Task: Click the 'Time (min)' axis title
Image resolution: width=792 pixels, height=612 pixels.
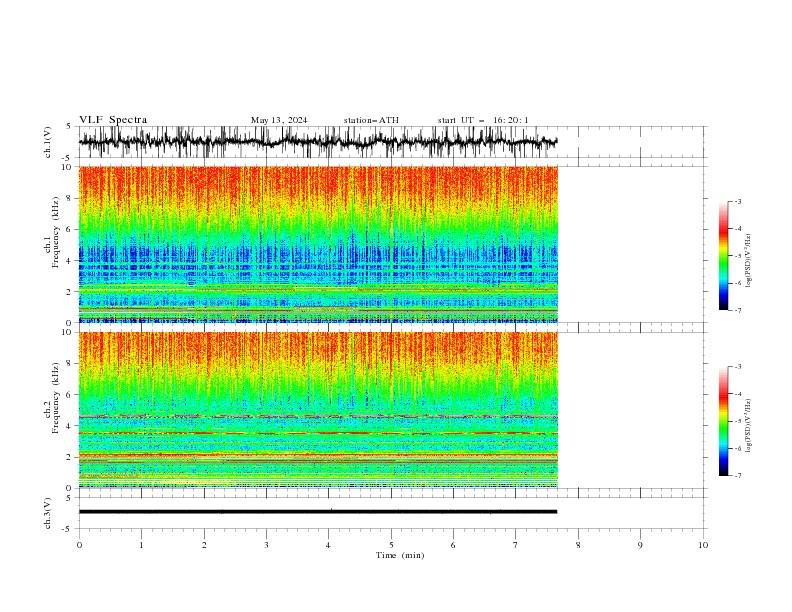Action: click(x=400, y=555)
